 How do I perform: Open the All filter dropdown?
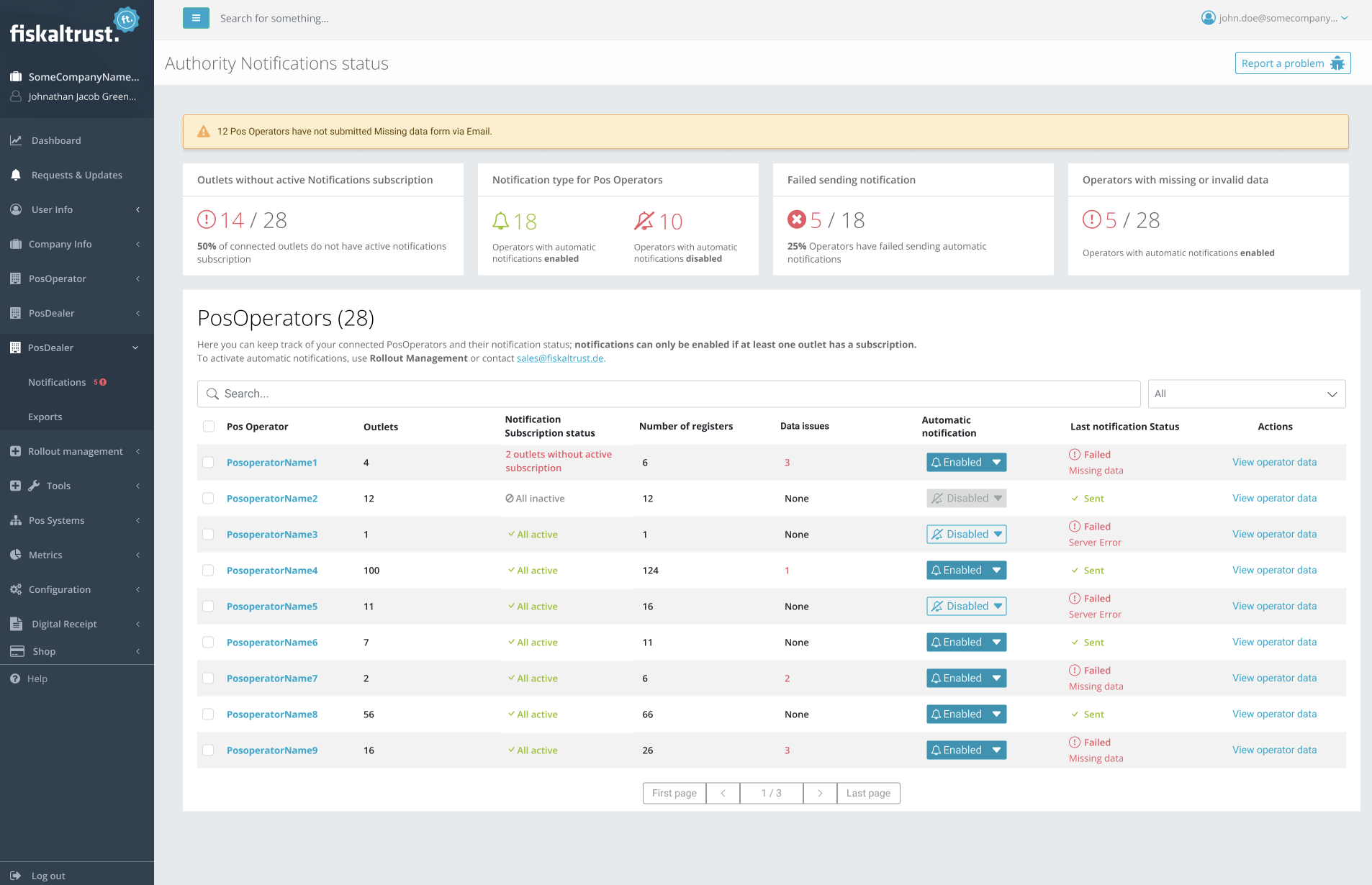pos(1247,394)
